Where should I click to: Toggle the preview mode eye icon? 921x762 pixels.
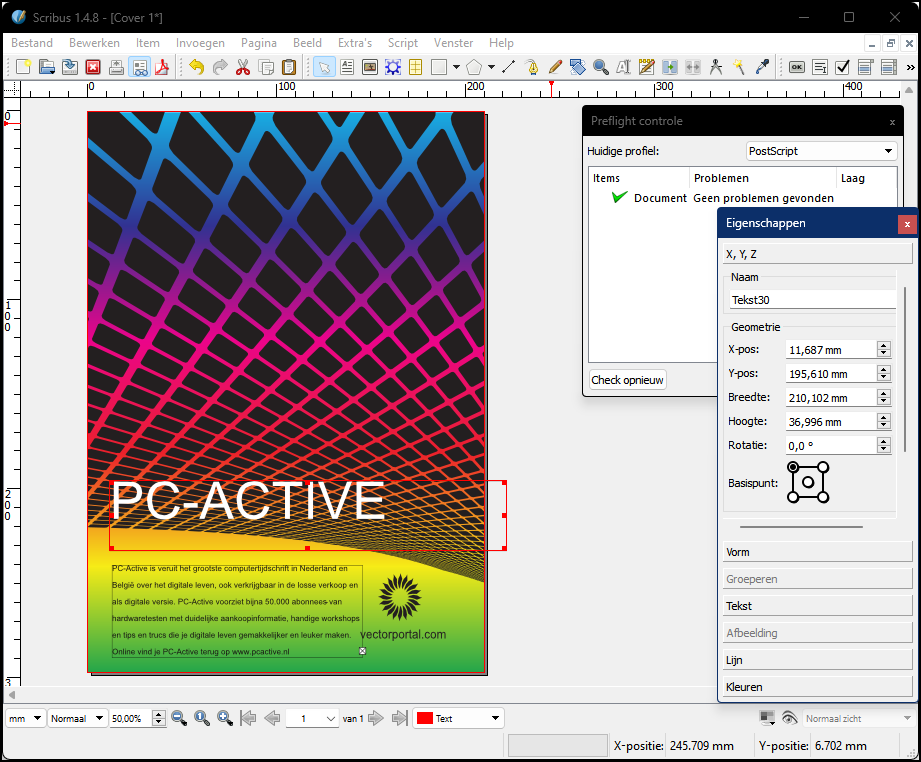[789, 718]
